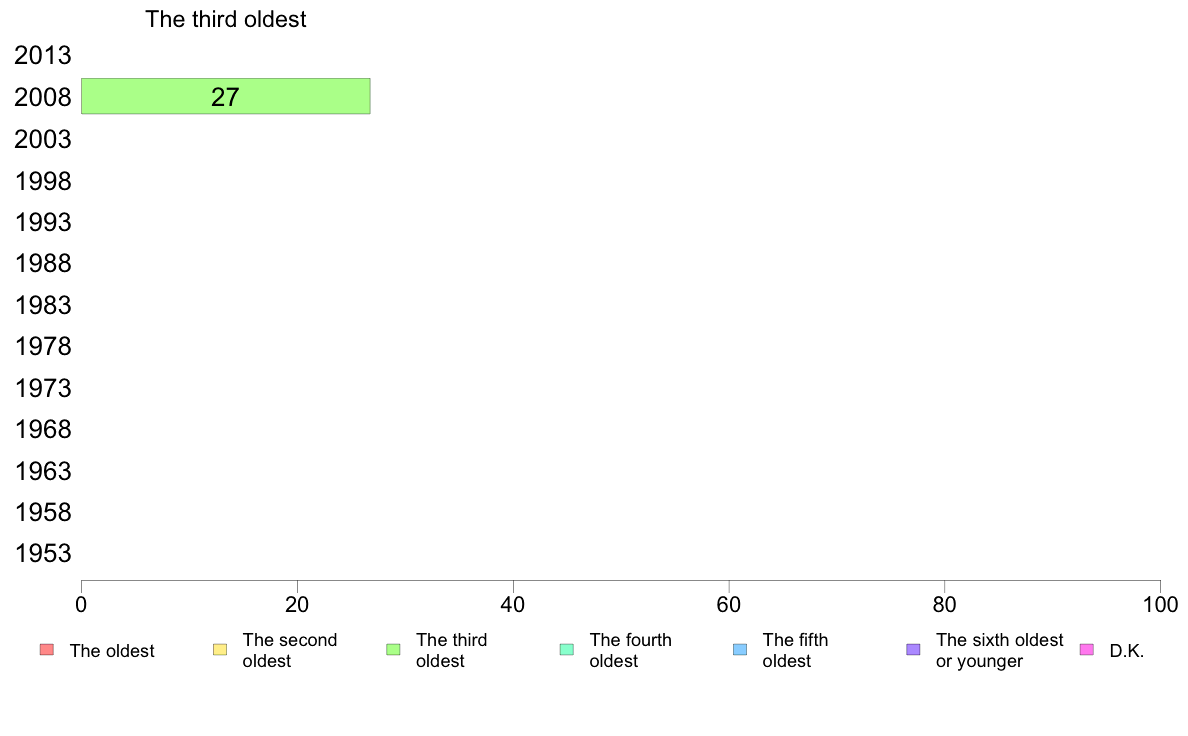1188x736 pixels.
Task: Click the 'The fifth oldest' legend text
Action: pyautogui.click(x=795, y=650)
